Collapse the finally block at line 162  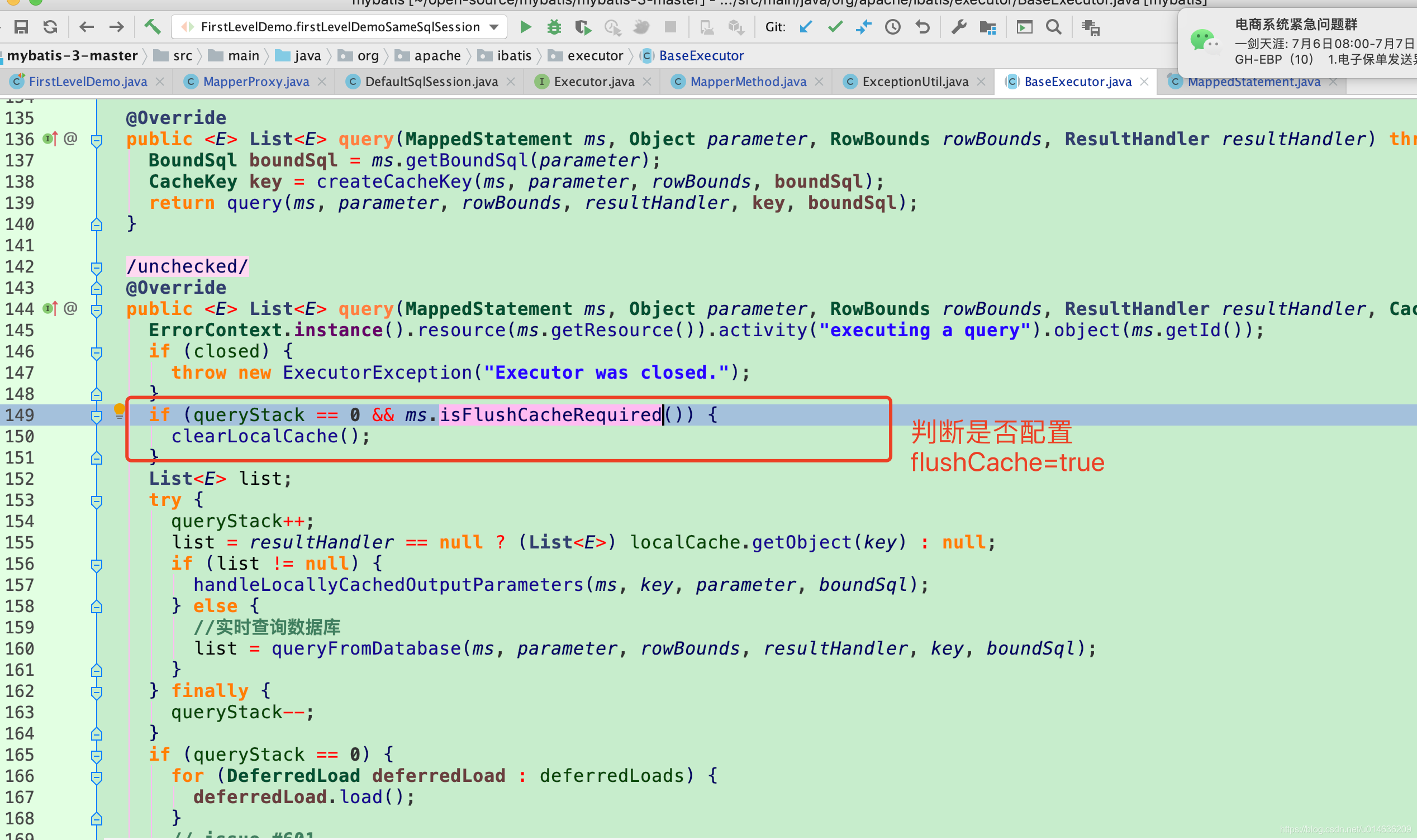tap(97, 691)
